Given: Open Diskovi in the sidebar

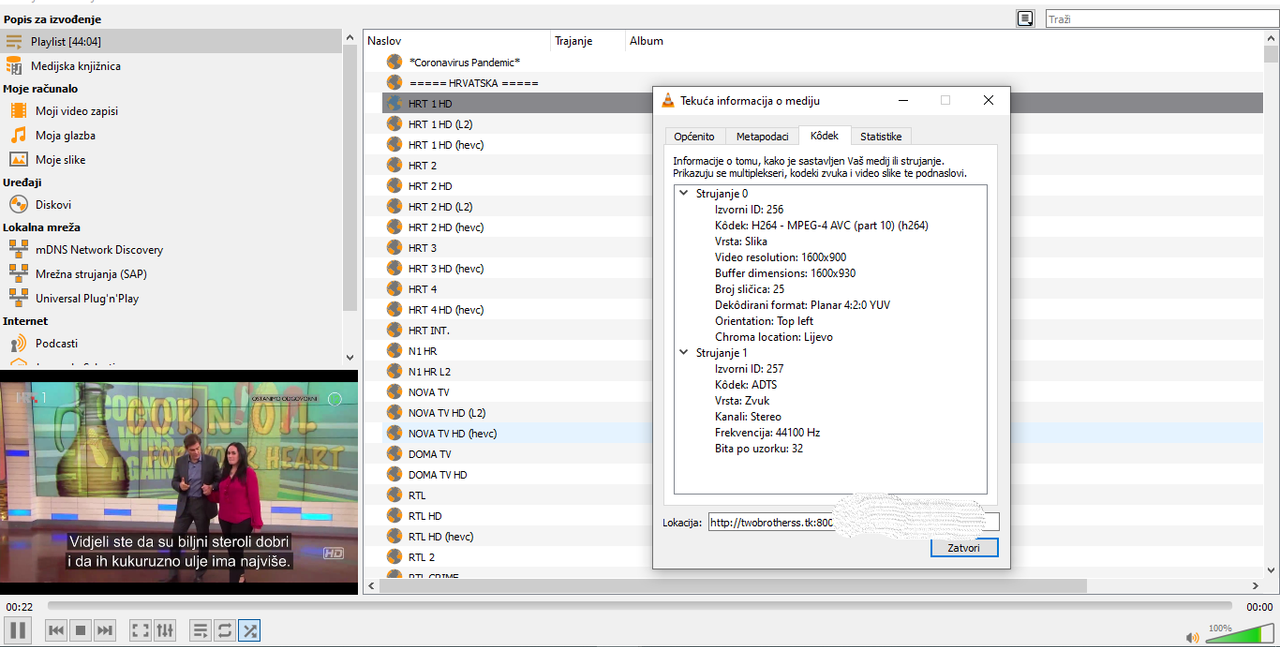Looking at the screenshot, I should point(53,204).
